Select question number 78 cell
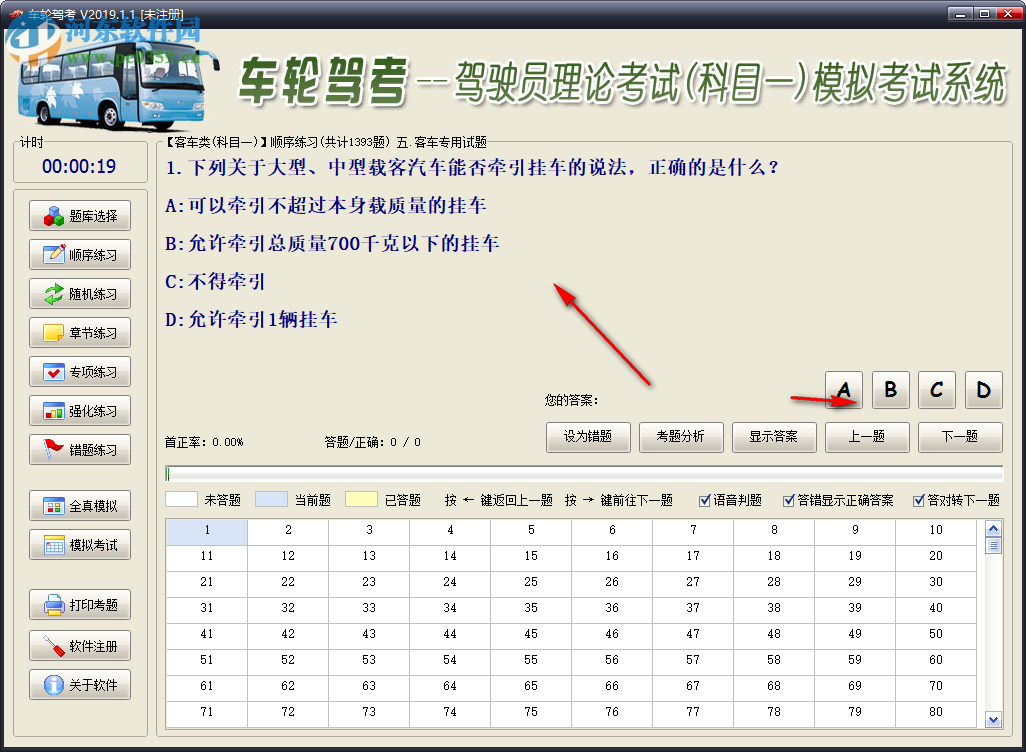This screenshot has width=1026, height=752. click(x=774, y=713)
